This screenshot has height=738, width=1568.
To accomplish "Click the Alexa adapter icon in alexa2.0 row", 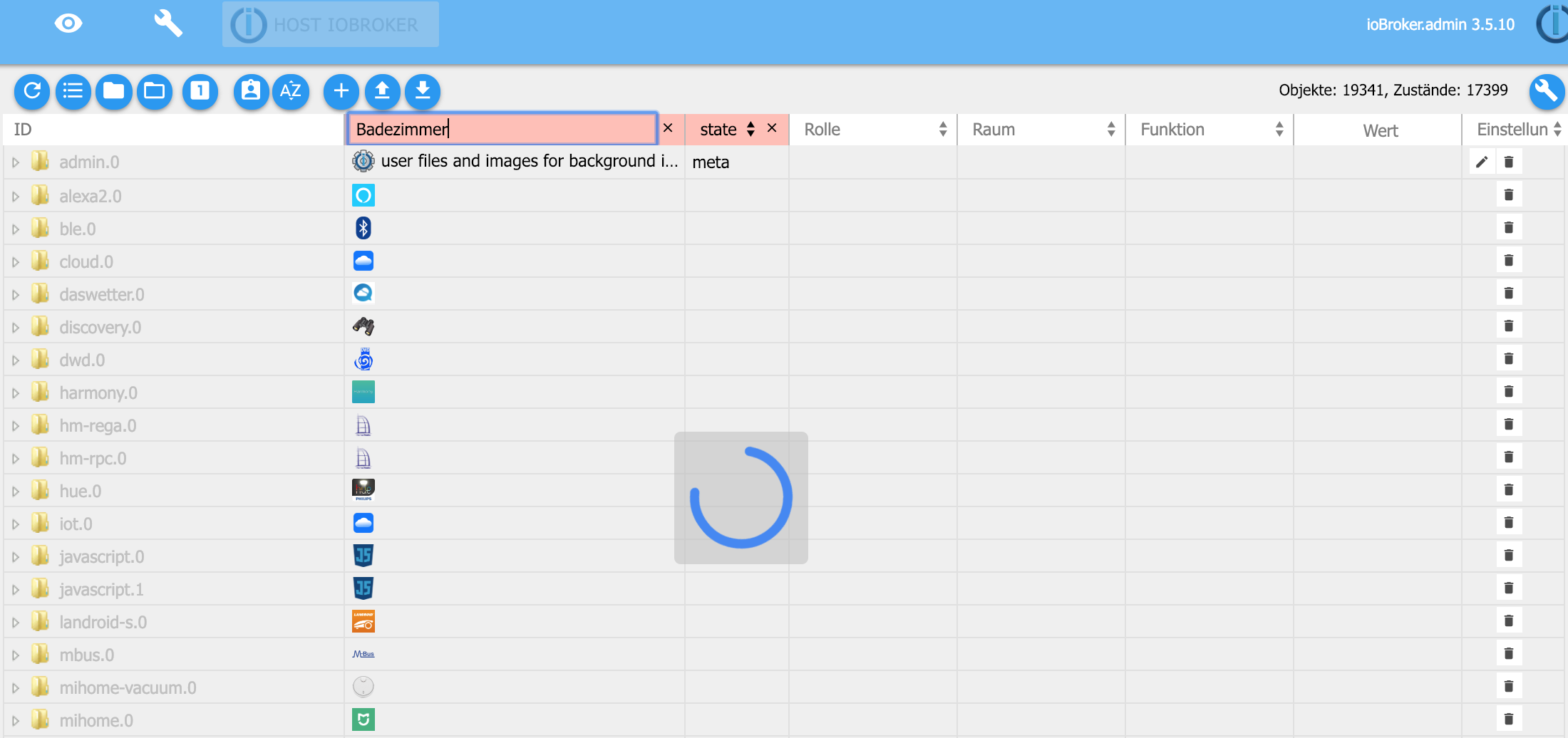I will (x=363, y=195).
